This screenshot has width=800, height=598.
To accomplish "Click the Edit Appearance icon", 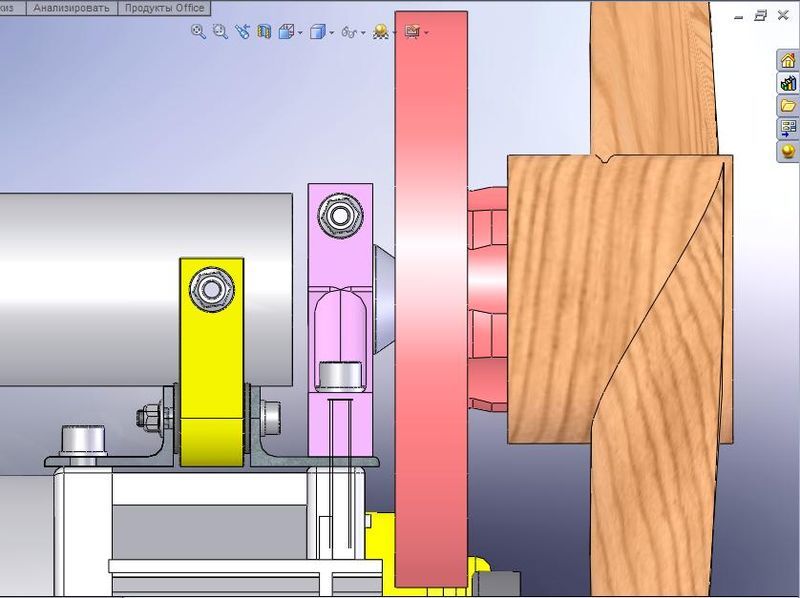I will tap(381, 32).
